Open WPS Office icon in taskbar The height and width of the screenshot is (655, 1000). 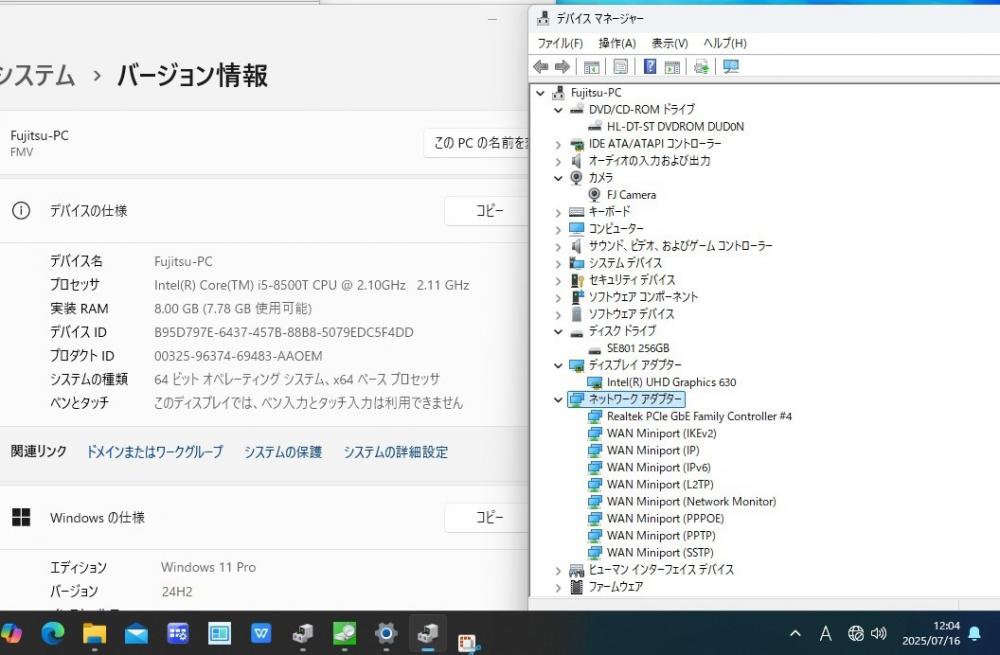click(x=261, y=633)
